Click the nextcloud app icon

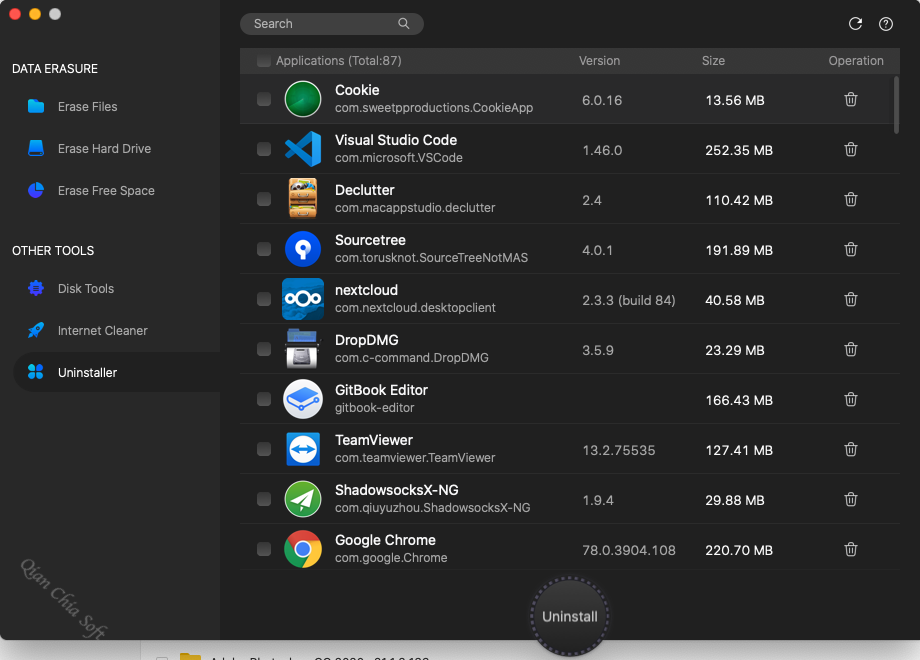pos(303,299)
